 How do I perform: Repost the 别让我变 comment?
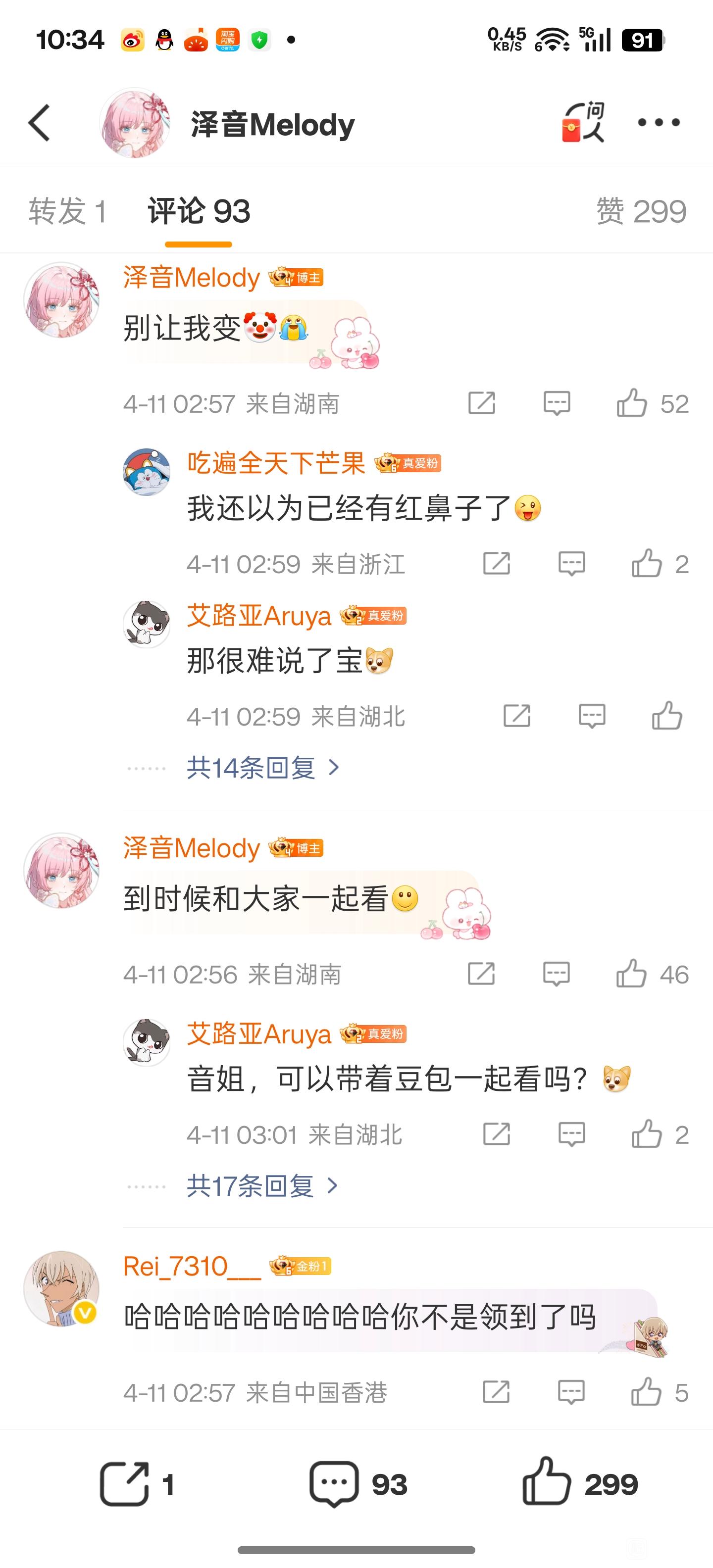[x=482, y=403]
